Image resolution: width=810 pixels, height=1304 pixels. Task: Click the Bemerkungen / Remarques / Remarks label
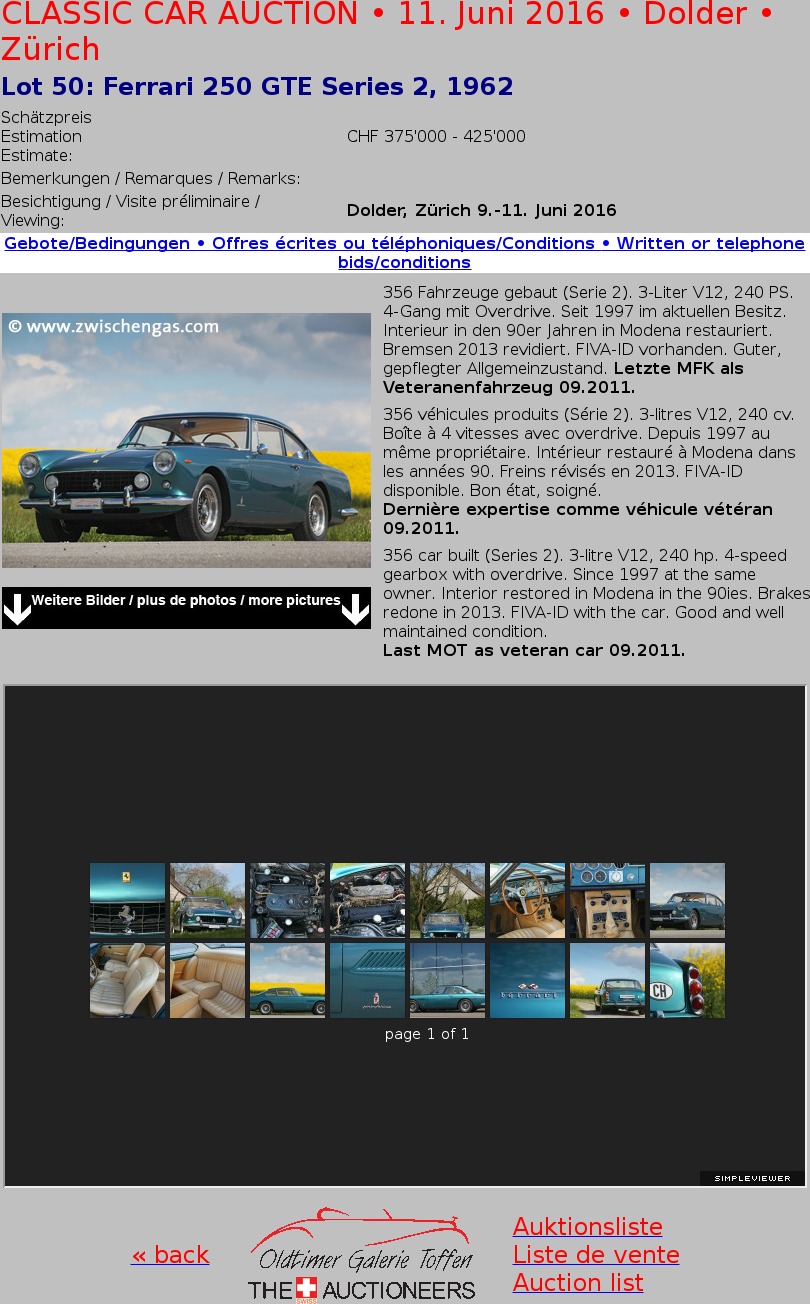tap(150, 179)
